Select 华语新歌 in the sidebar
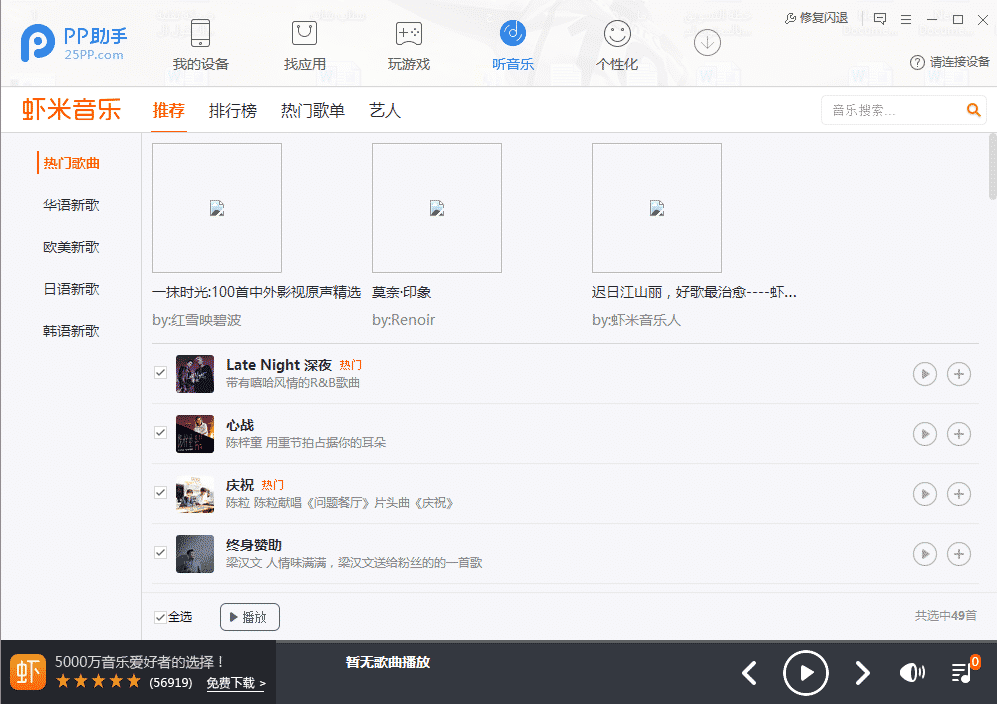997x704 pixels. [71, 205]
